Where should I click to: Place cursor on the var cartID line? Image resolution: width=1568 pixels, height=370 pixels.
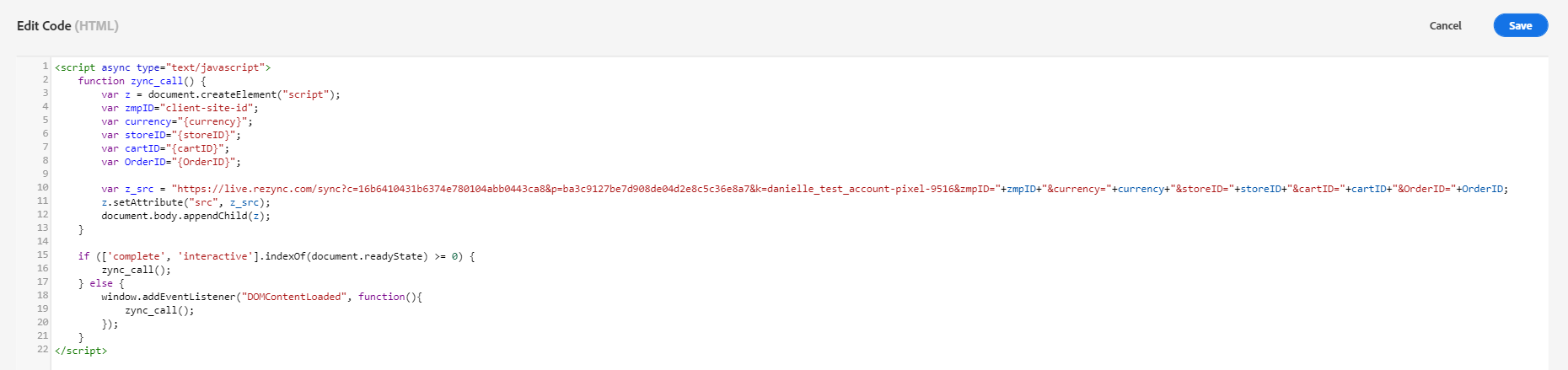[165, 148]
